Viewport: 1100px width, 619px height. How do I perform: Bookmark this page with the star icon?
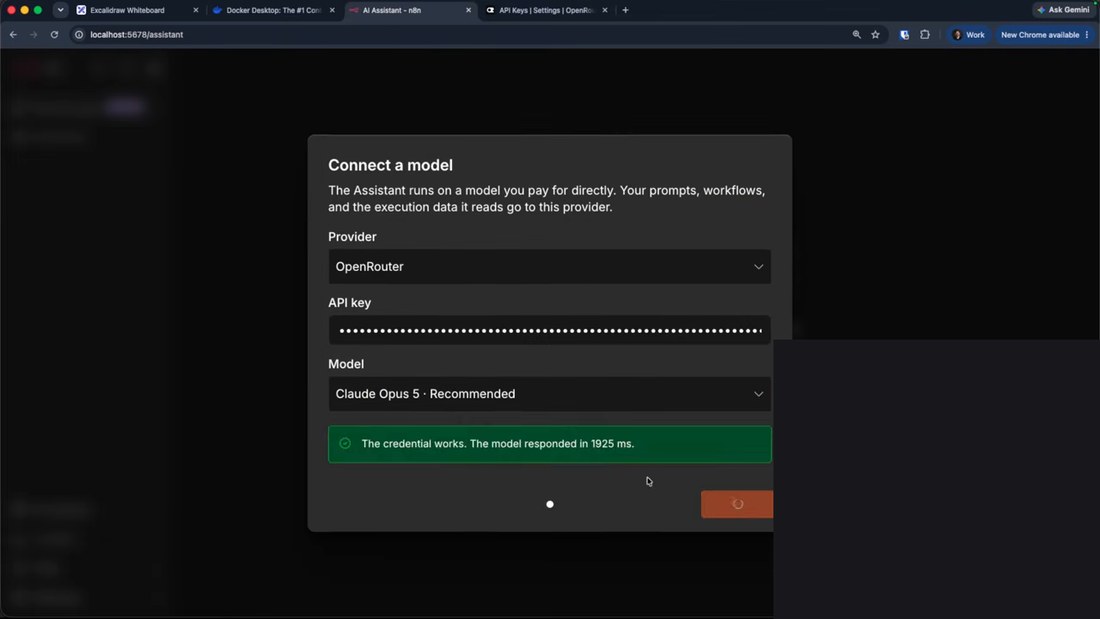tap(876, 34)
